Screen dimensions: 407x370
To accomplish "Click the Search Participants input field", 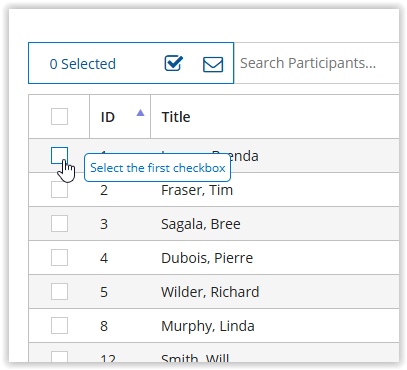I will pyautogui.click(x=317, y=63).
